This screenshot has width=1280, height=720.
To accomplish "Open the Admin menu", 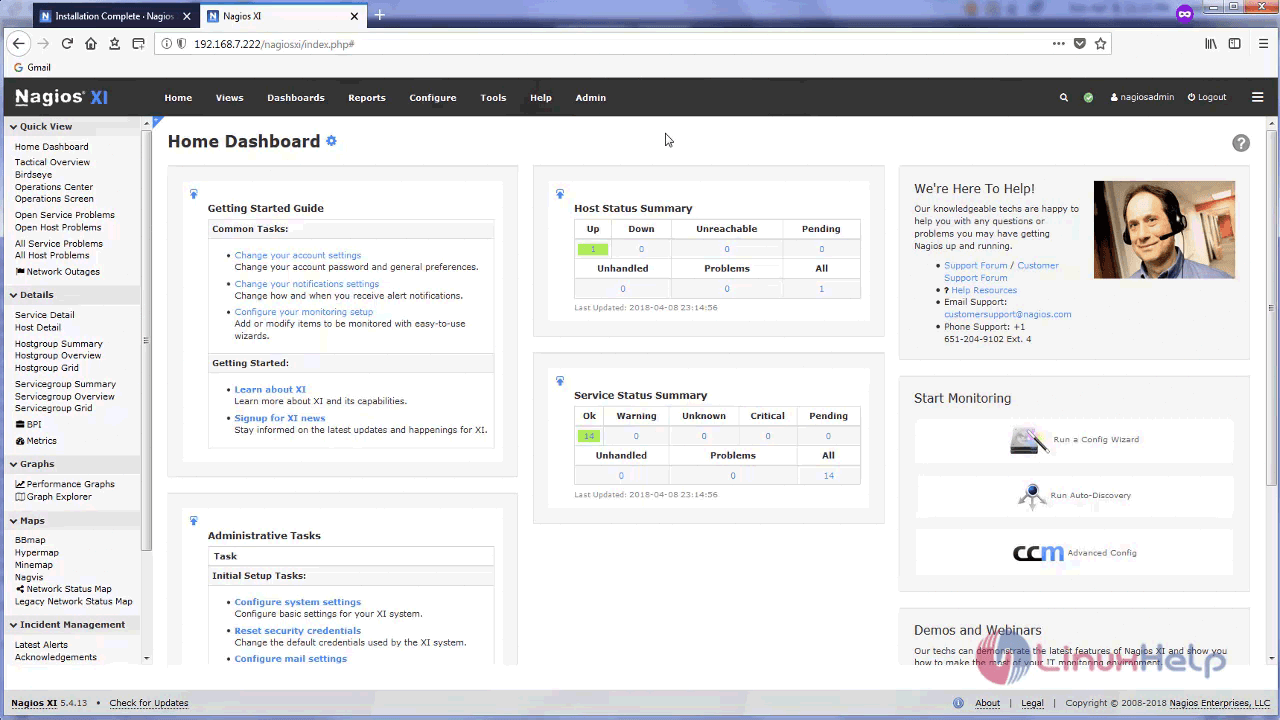I will [x=591, y=98].
